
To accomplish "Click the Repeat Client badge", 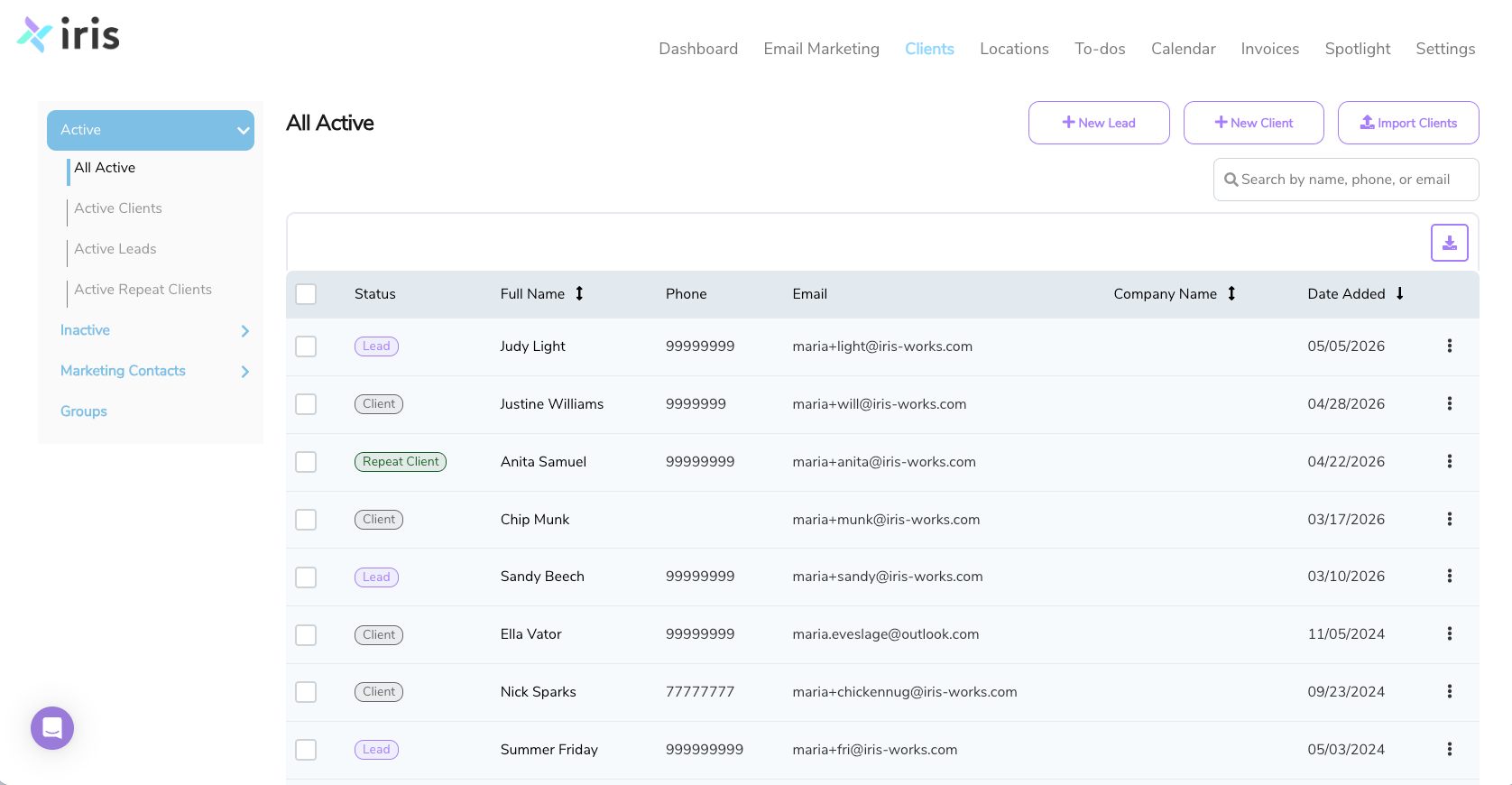I will click(401, 462).
